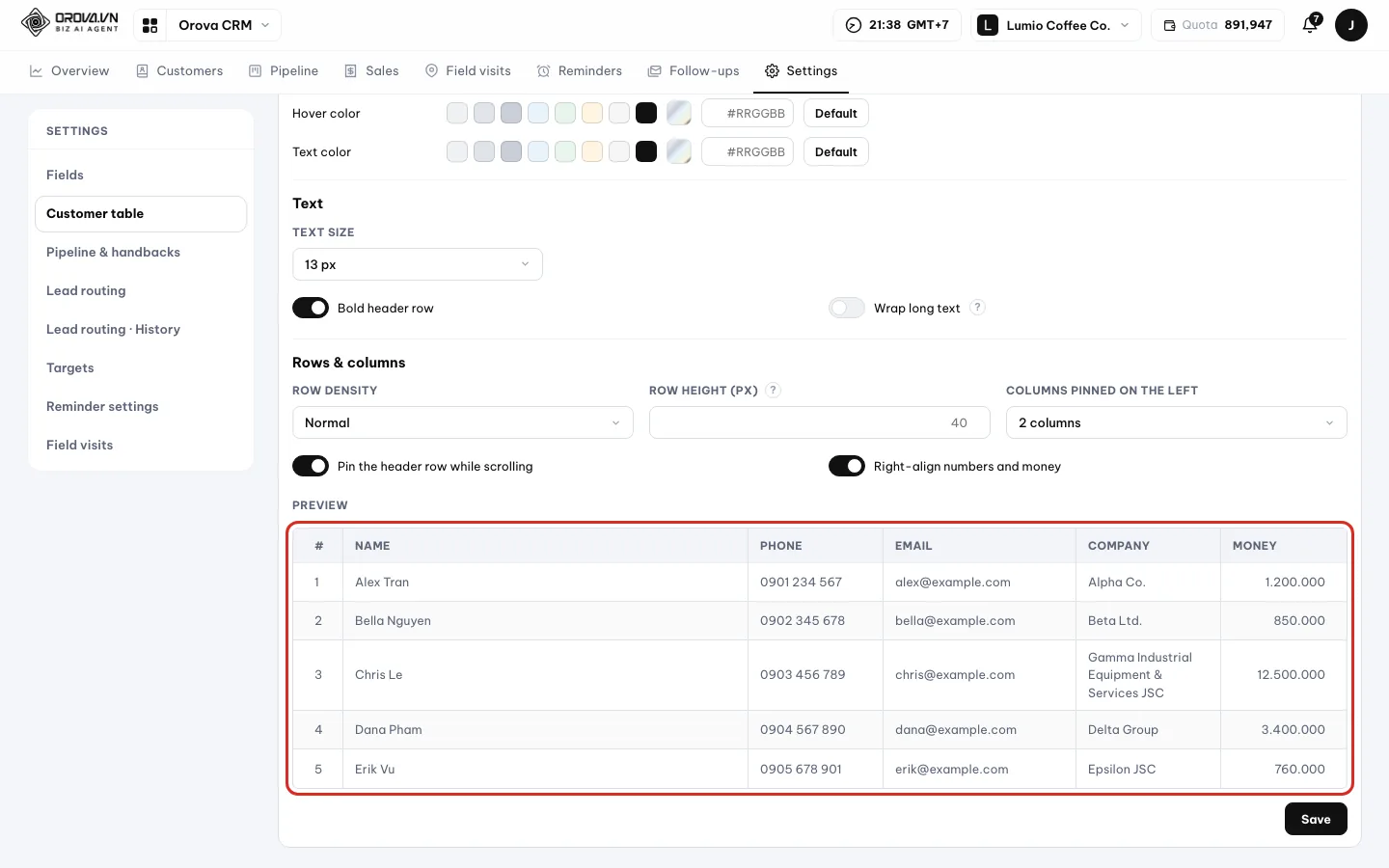Click the Wrap long text help icon
The image size is (1389, 868).
tap(977, 307)
